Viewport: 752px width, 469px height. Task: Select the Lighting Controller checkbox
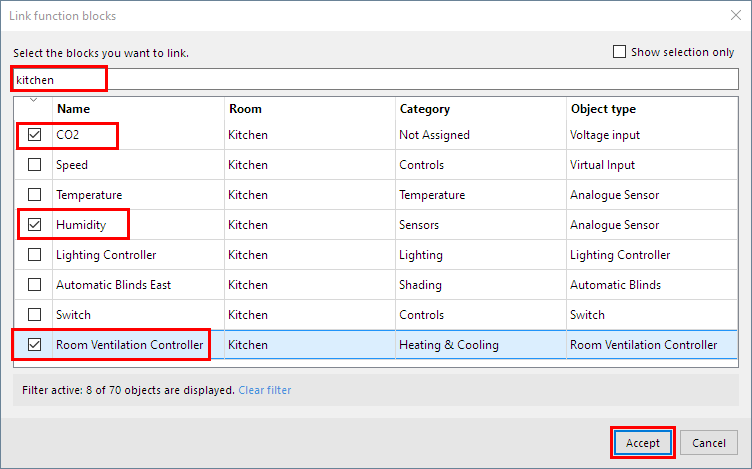click(x=35, y=255)
